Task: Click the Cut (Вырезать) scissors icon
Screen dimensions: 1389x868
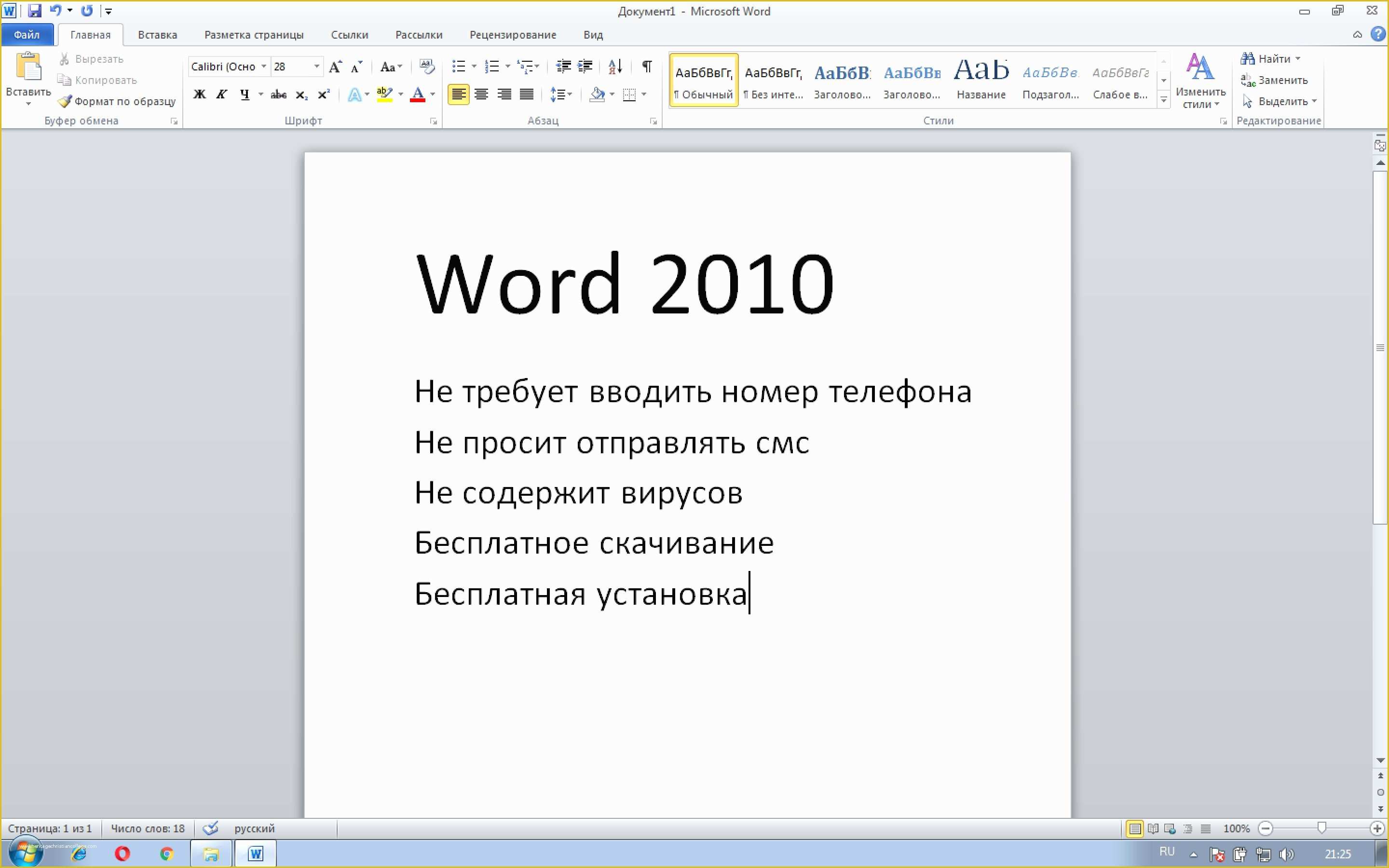Action: [x=64, y=58]
